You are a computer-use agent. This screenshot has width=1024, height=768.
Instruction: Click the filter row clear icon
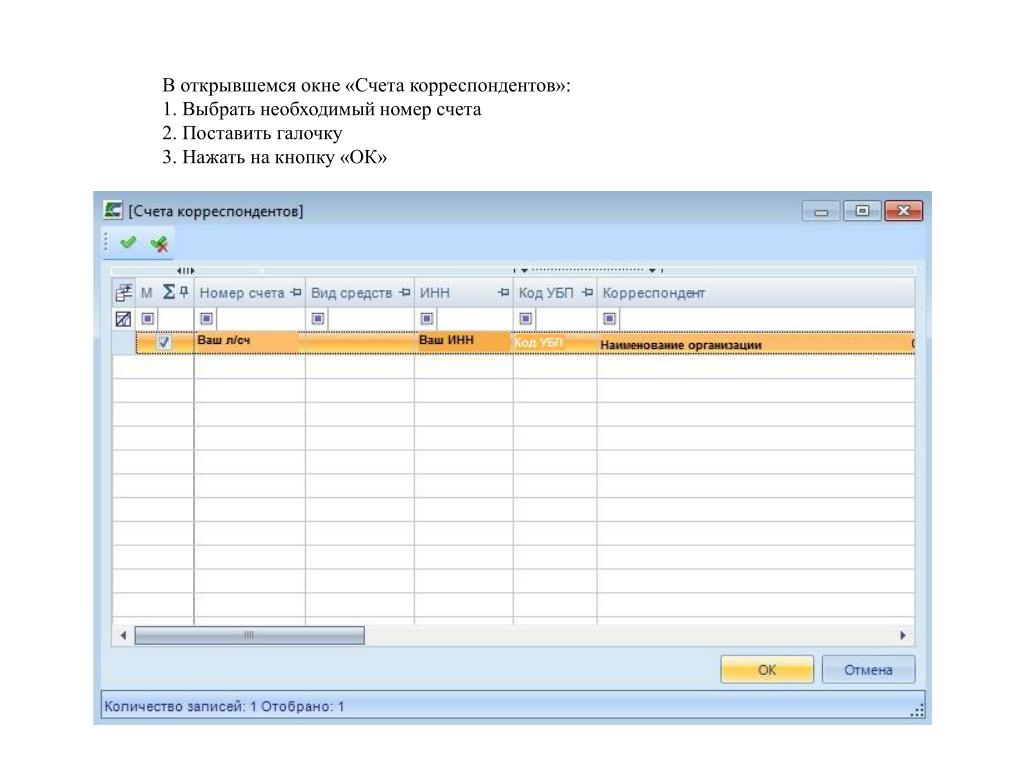[123, 319]
